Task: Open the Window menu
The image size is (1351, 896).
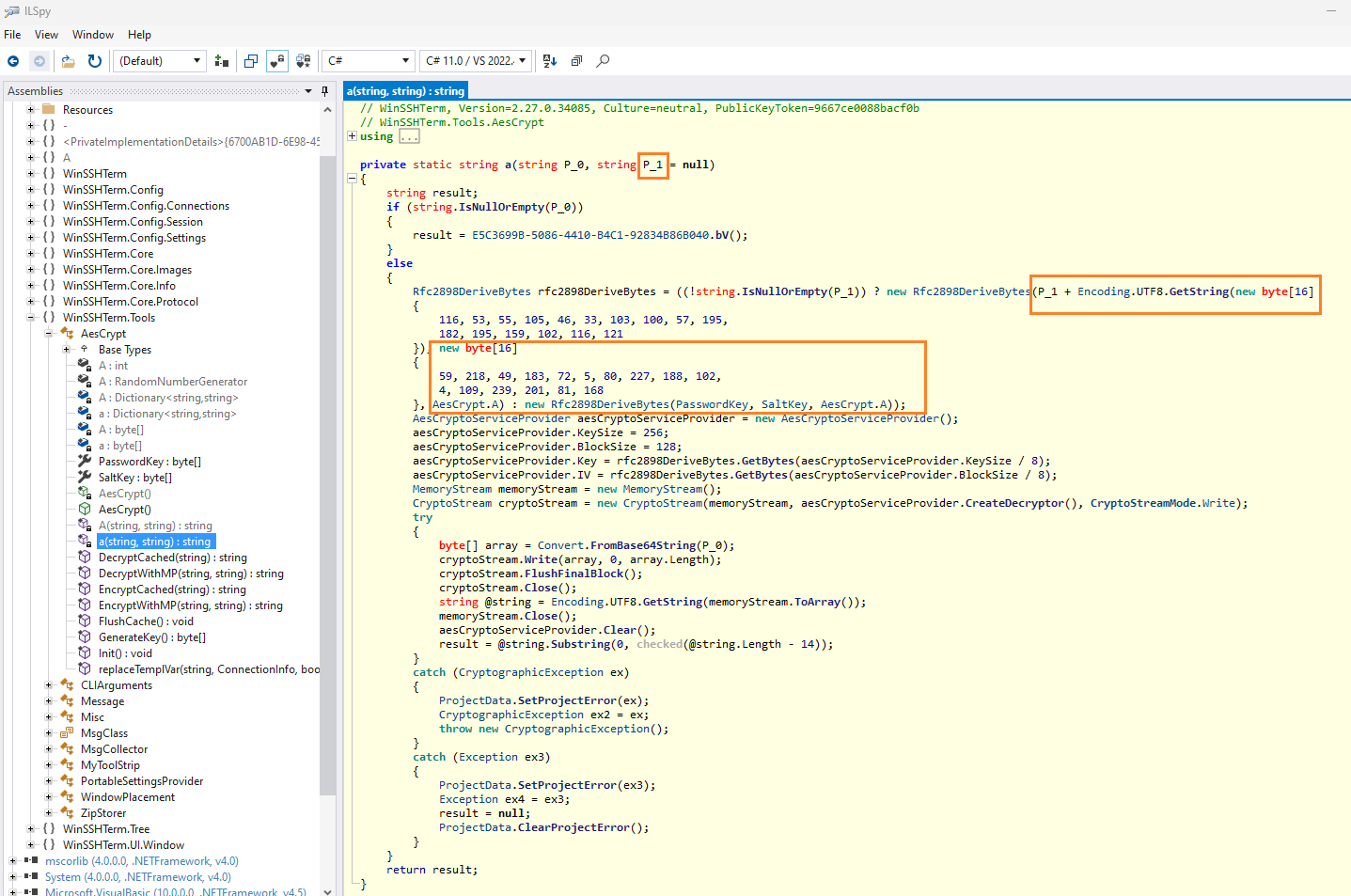Action: point(93,35)
